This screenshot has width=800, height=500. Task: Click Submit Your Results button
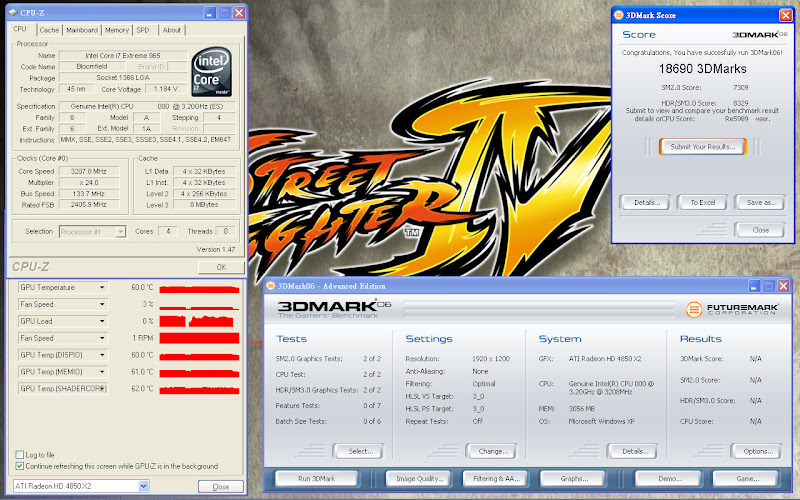[x=703, y=147]
